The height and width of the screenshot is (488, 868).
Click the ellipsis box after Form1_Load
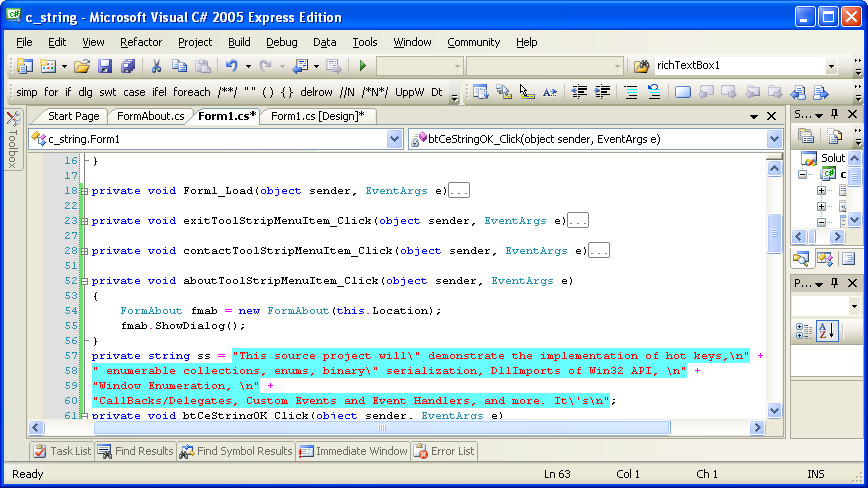click(x=459, y=191)
